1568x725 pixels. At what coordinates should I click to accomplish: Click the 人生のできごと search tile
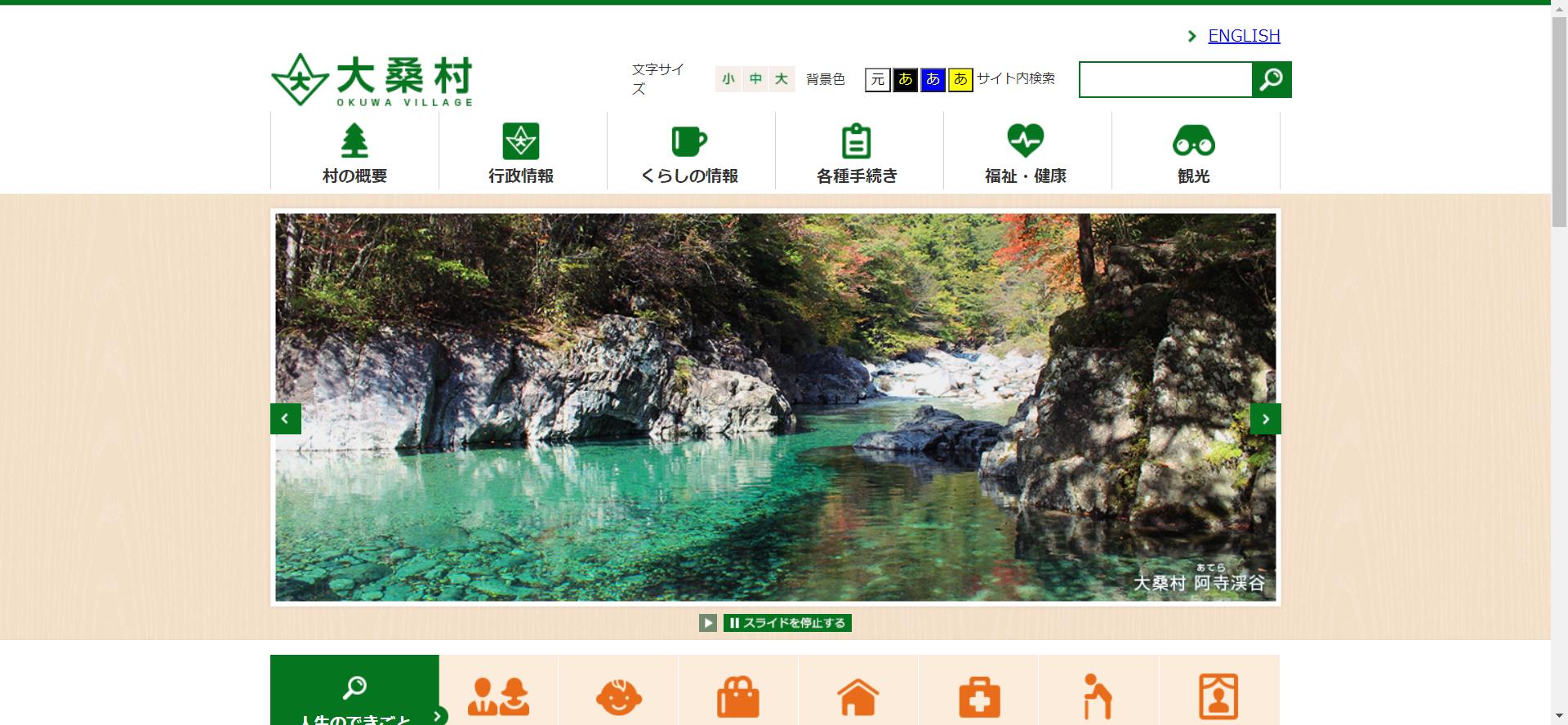(354, 690)
